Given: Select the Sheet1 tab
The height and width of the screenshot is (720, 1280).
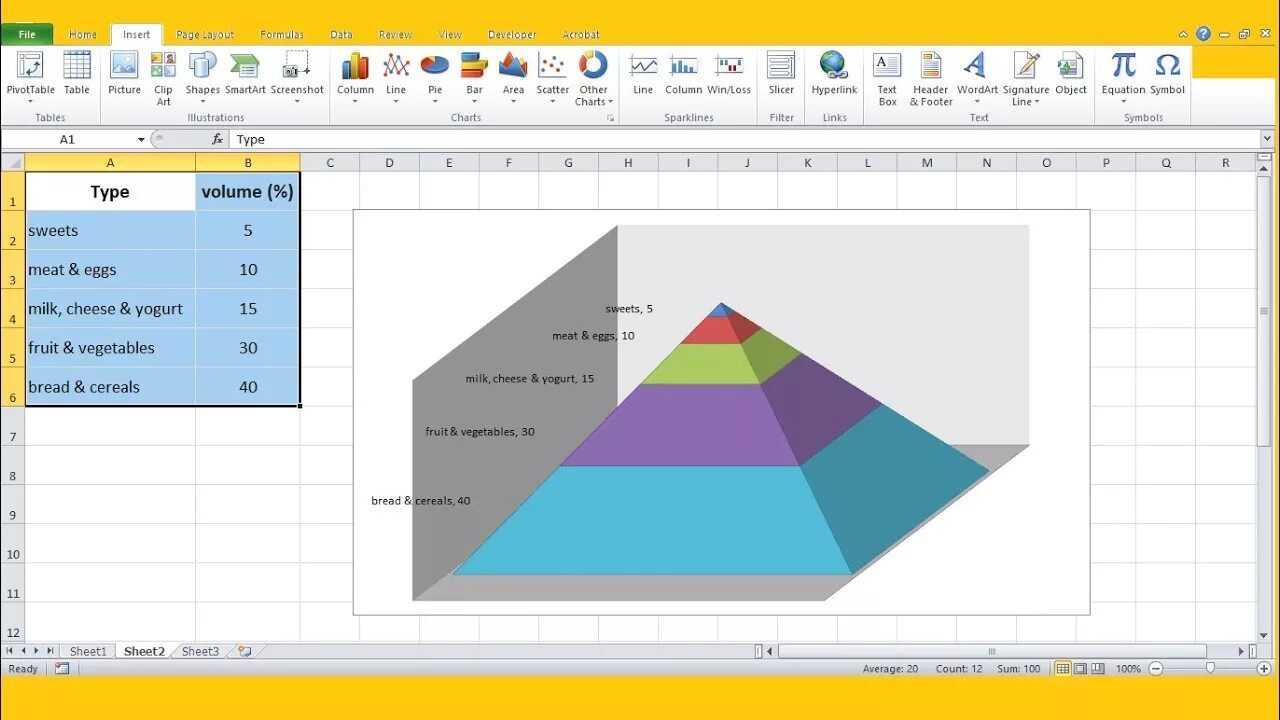Looking at the screenshot, I should [x=87, y=651].
